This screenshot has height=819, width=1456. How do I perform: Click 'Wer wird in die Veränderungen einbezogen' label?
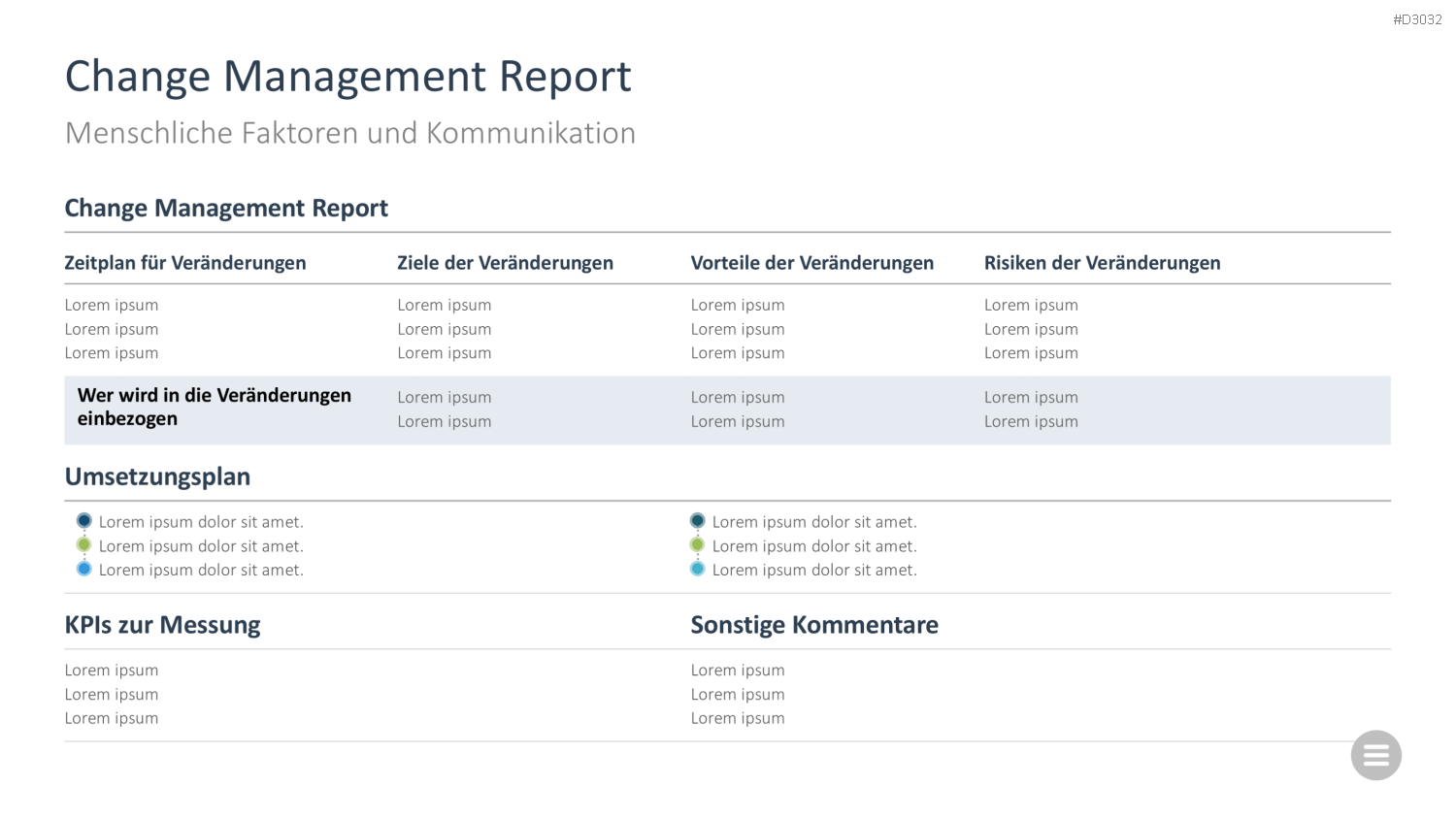point(215,408)
